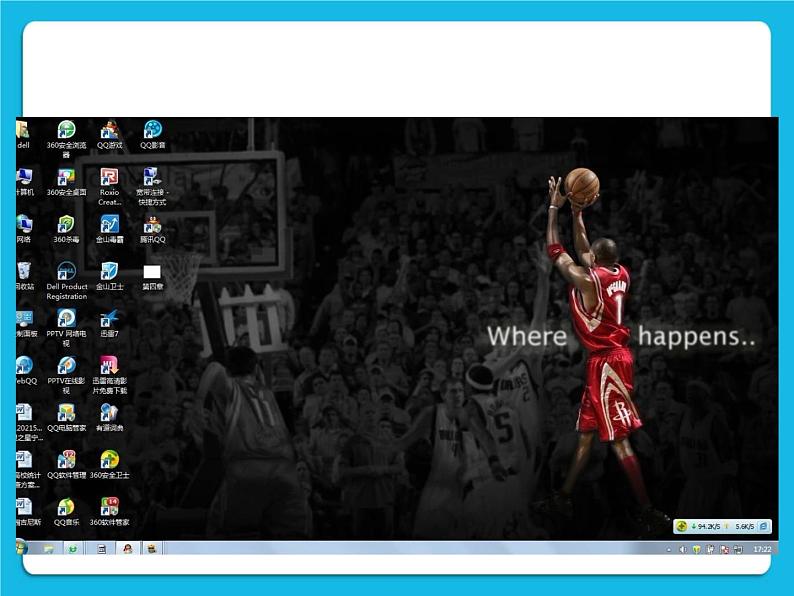This screenshot has width=794, height=596.
Task: Select the 360安全卫士 desktop shortcut
Action: (x=110, y=460)
